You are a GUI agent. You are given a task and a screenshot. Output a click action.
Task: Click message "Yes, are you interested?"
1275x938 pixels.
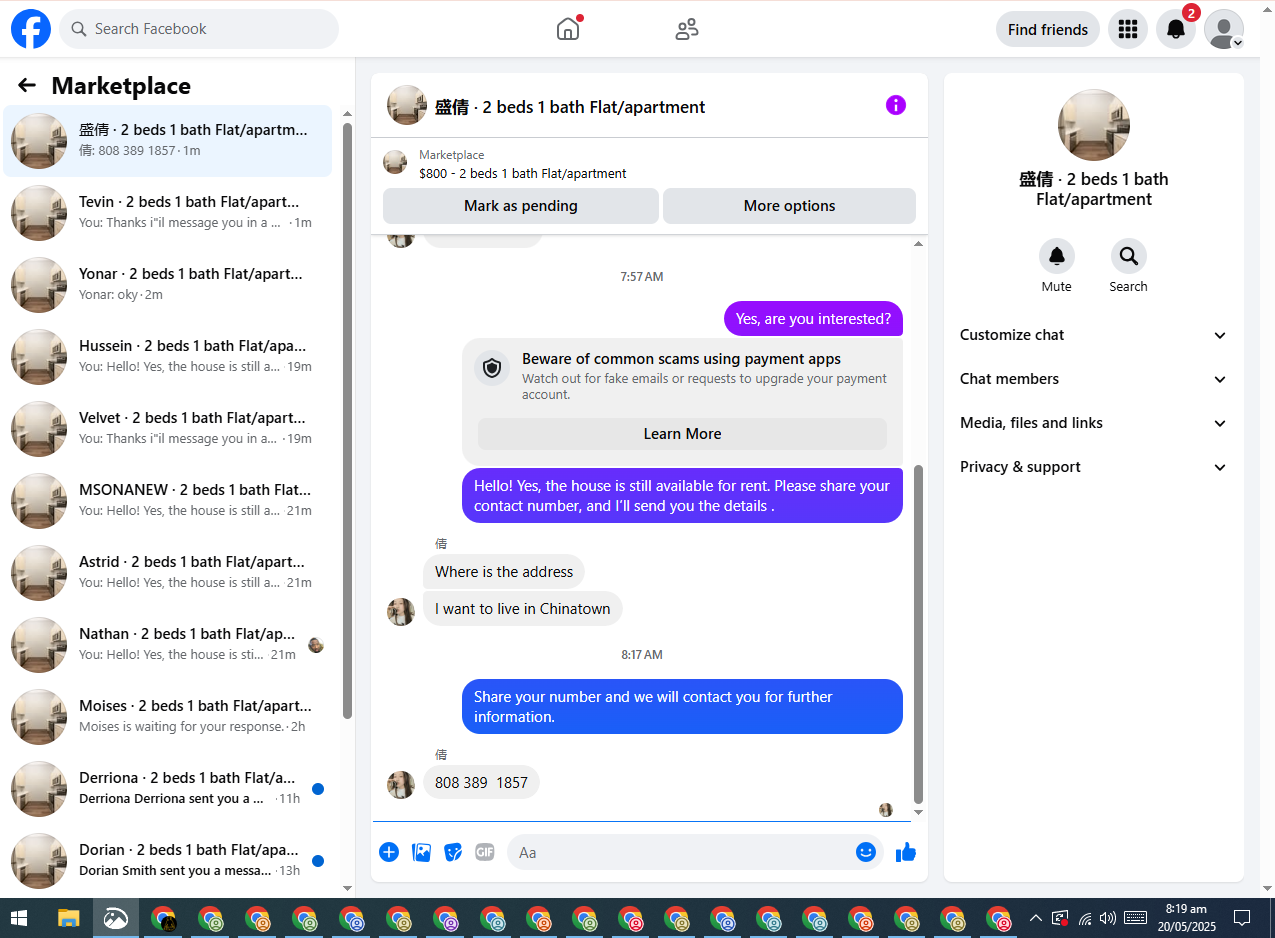point(813,319)
